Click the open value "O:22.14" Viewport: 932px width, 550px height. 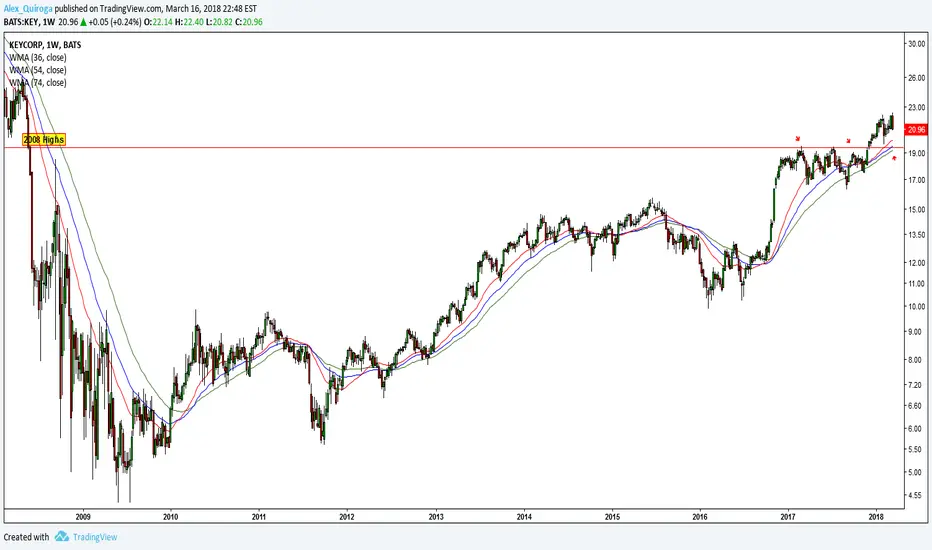point(158,22)
